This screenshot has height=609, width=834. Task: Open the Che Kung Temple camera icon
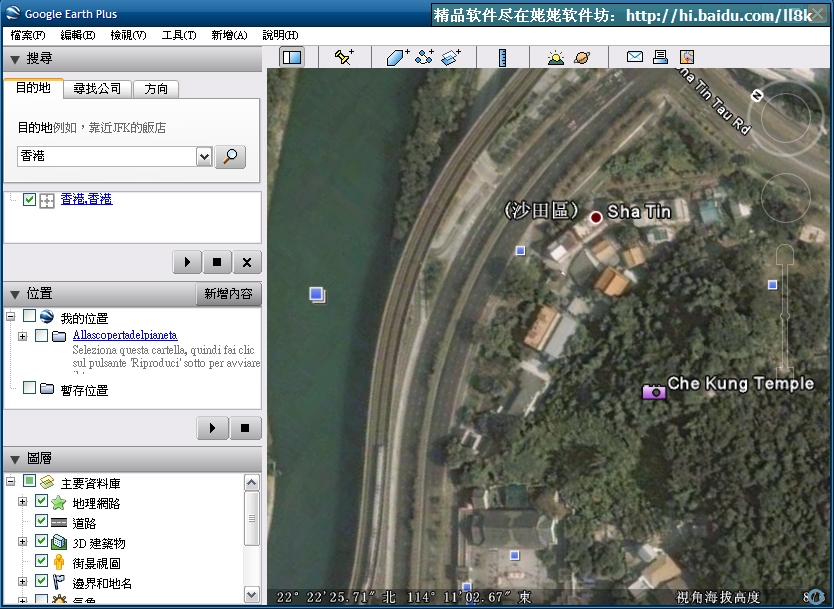pyautogui.click(x=654, y=391)
